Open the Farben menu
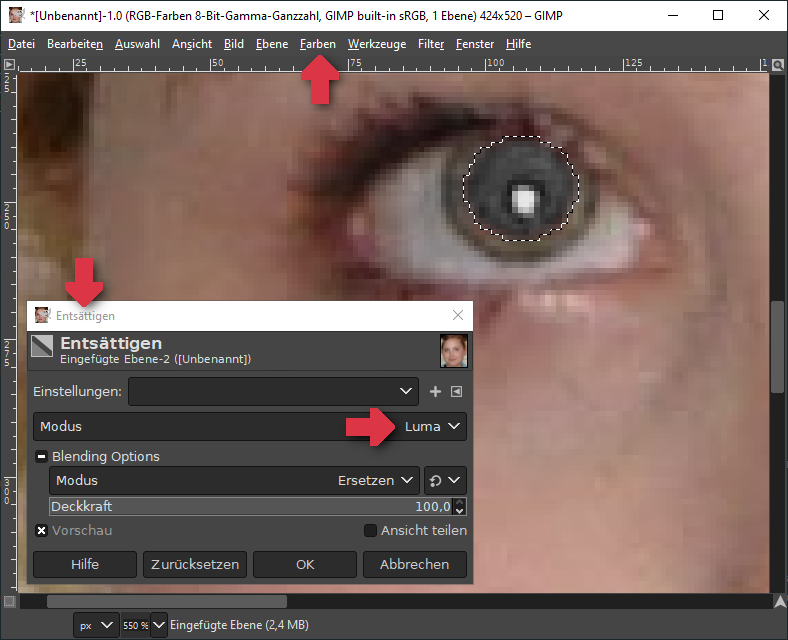The height and width of the screenshot is (640, 788). [317, 44]
